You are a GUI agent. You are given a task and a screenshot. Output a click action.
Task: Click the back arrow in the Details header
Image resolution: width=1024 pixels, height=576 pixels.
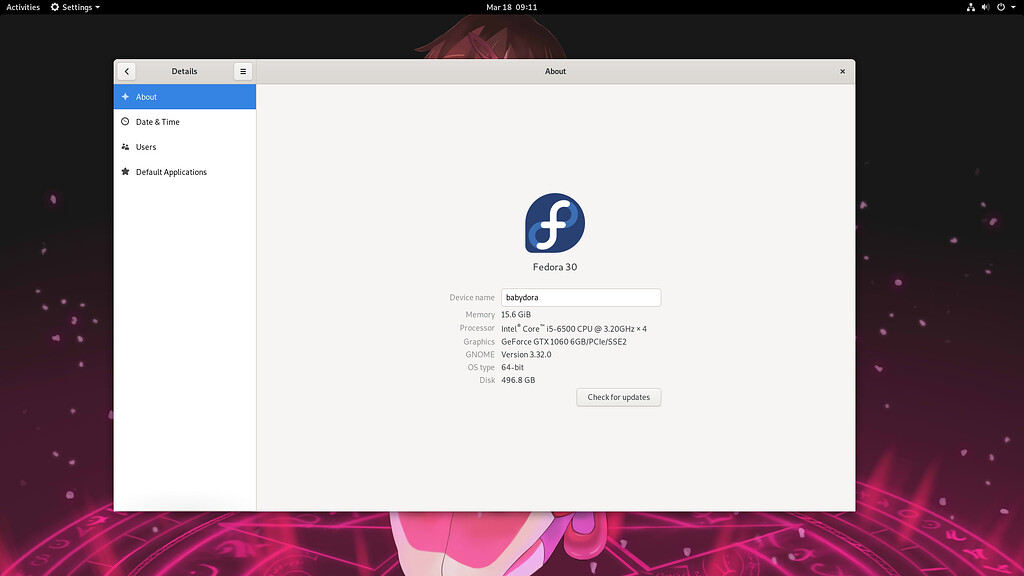click(126, 71)
